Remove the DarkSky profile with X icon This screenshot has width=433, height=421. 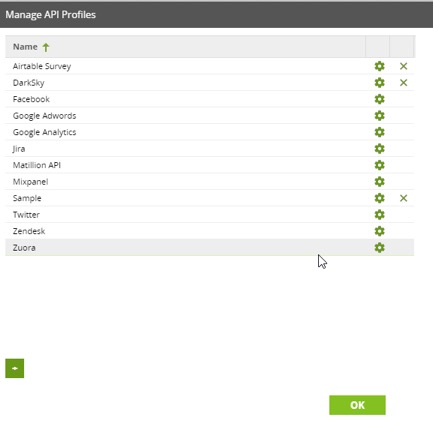click(x=403, y=83)
